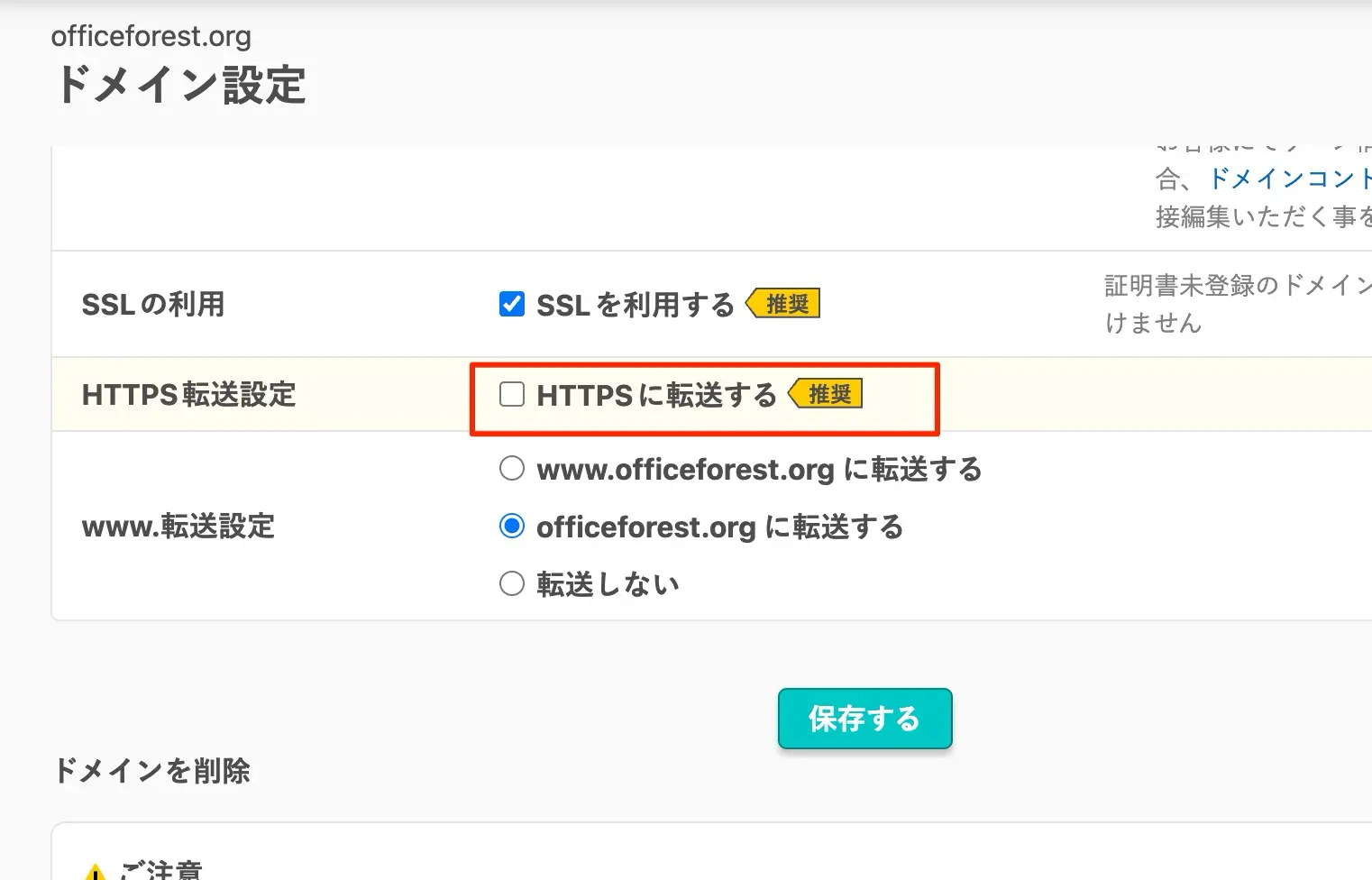1372x880 pixels.
Task: Click the ドメインを削除 section heading
Action: click(x=151, y=771)
